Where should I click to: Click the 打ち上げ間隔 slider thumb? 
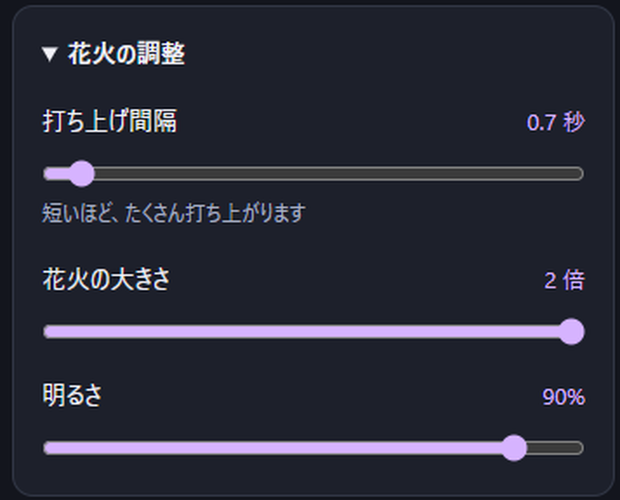pyautogui.click(x=82, y=174)
